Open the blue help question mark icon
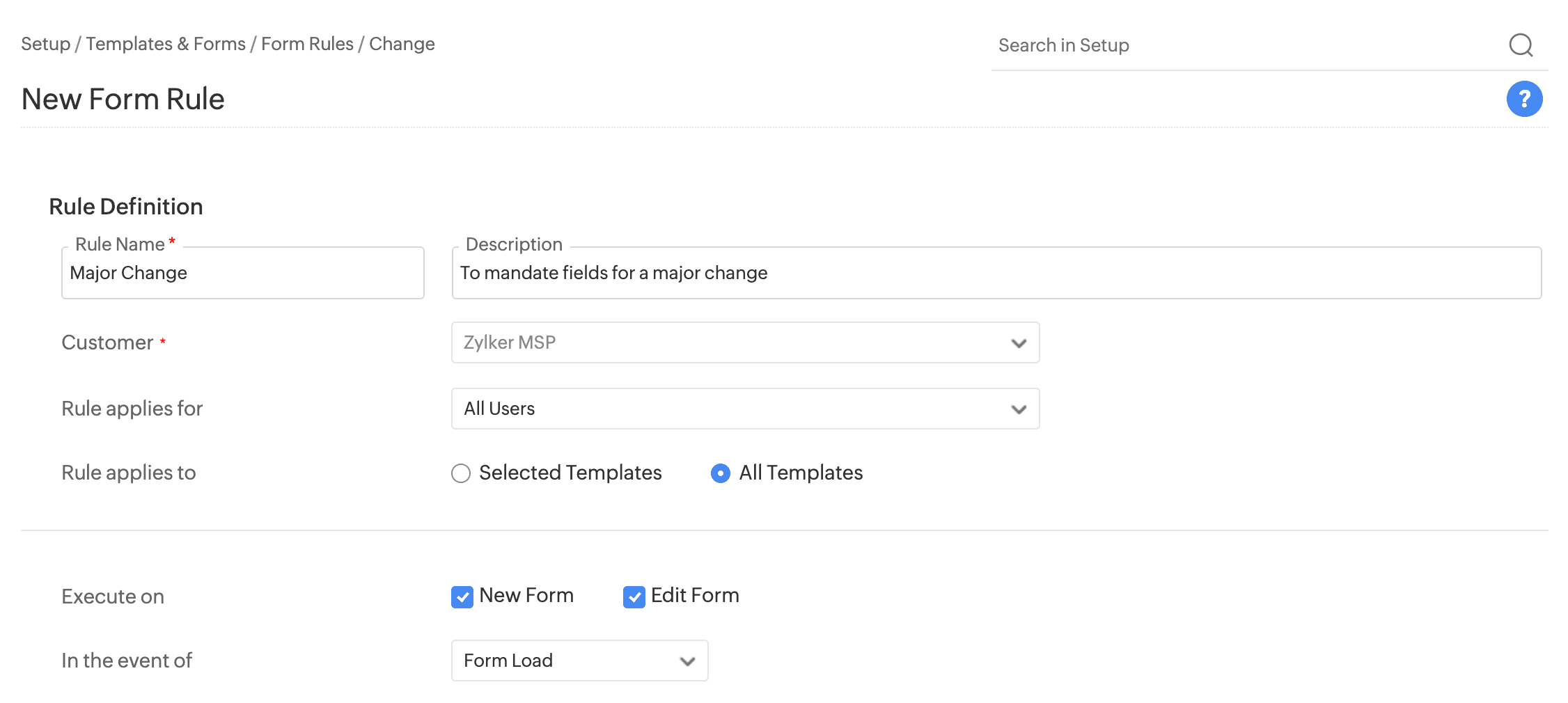 click(1524, 99)
